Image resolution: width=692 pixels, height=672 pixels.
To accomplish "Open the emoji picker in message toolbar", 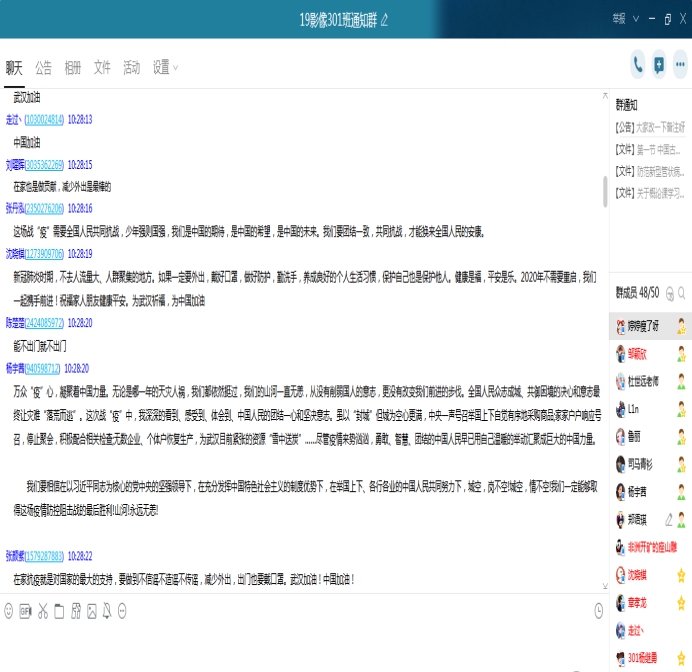I will click(9, 610).
